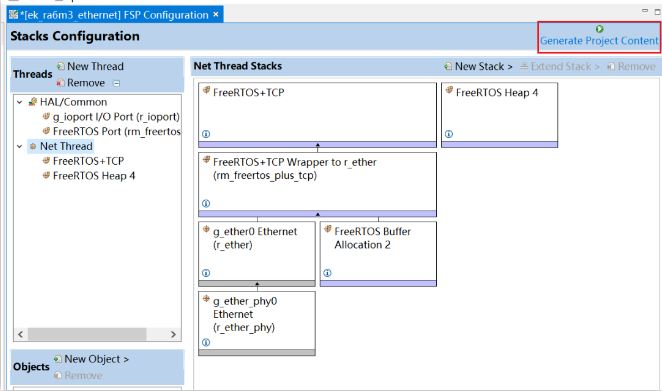Click module icon on FreeRTOS+TCP Wrapper block

[206, 160]
